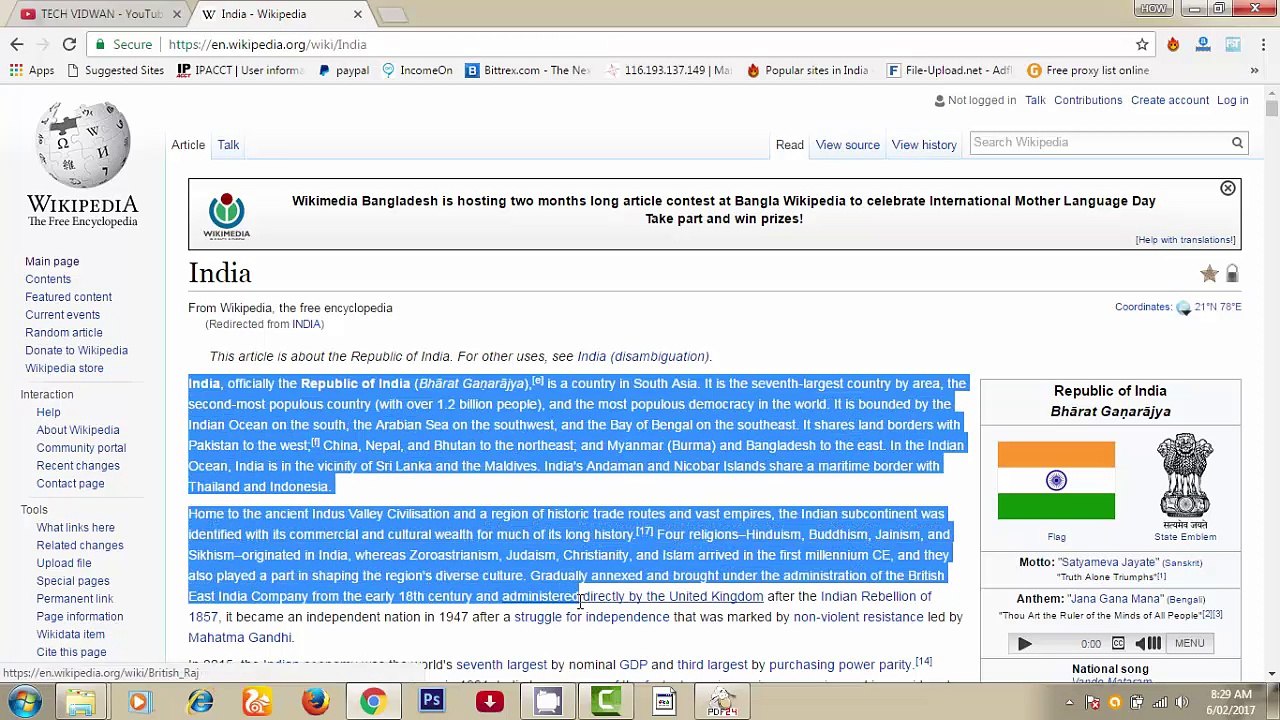Bookmark this page with the star icon
Viewport: 1280px width, 720px height.
pyautogui.click(x=1142, y=44)
